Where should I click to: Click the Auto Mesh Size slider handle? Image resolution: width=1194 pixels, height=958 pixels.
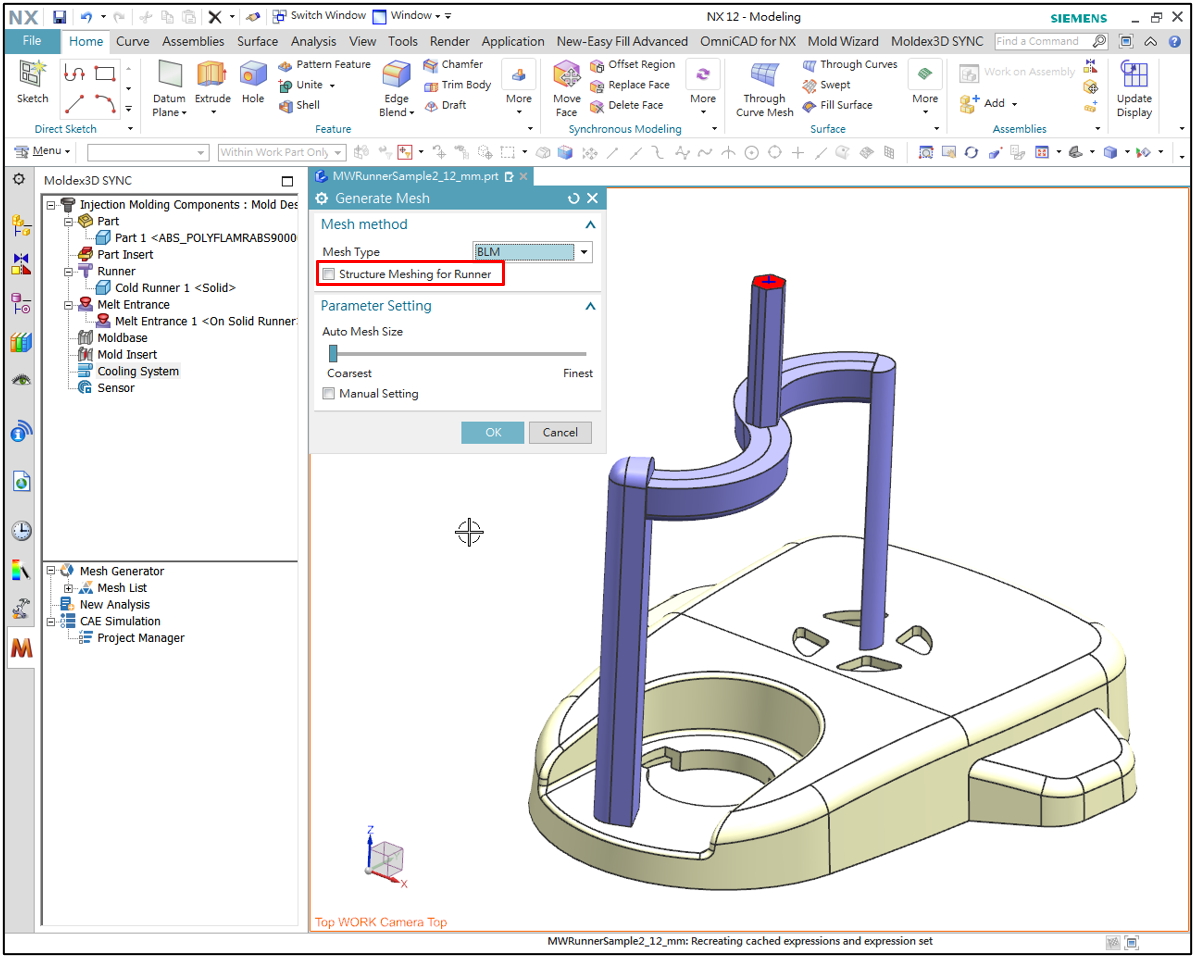click(x=333, y=353)
